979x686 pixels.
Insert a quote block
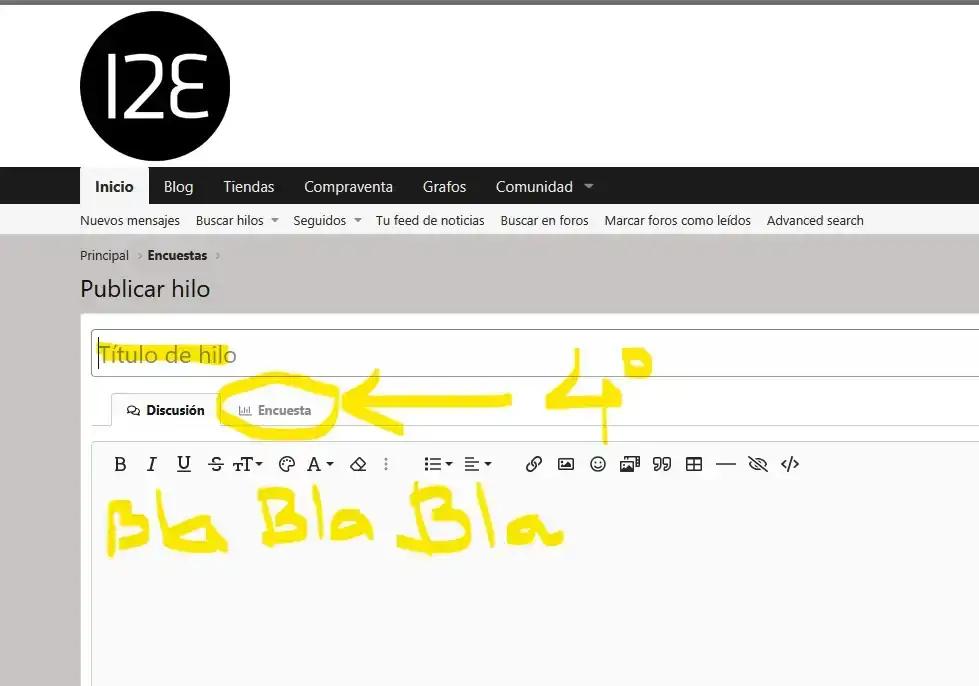661,464
